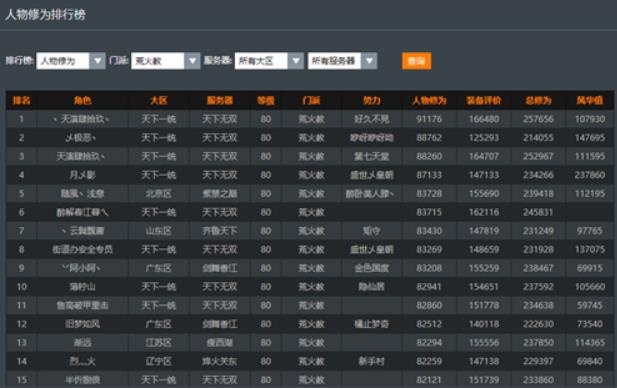Click the 人物修为 column header
The height and width of the screenshot is (389, 617).
pyautogui.click(x=429, y=101)
